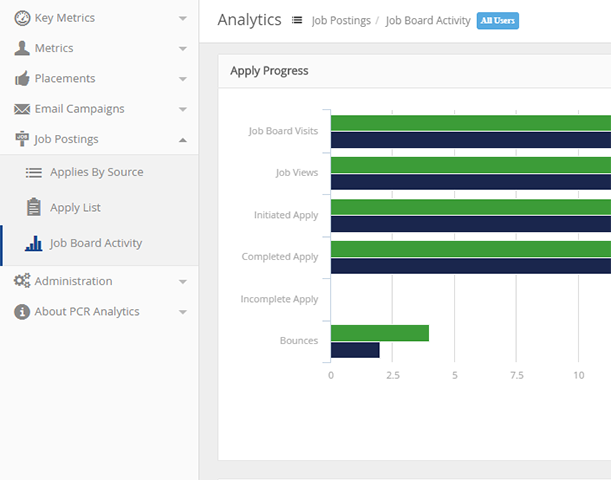This screenshot has width=611, height=480.
Task: Click the Key Metrics gauge icon
Action: pyautogui.click(x=22, y=18)
